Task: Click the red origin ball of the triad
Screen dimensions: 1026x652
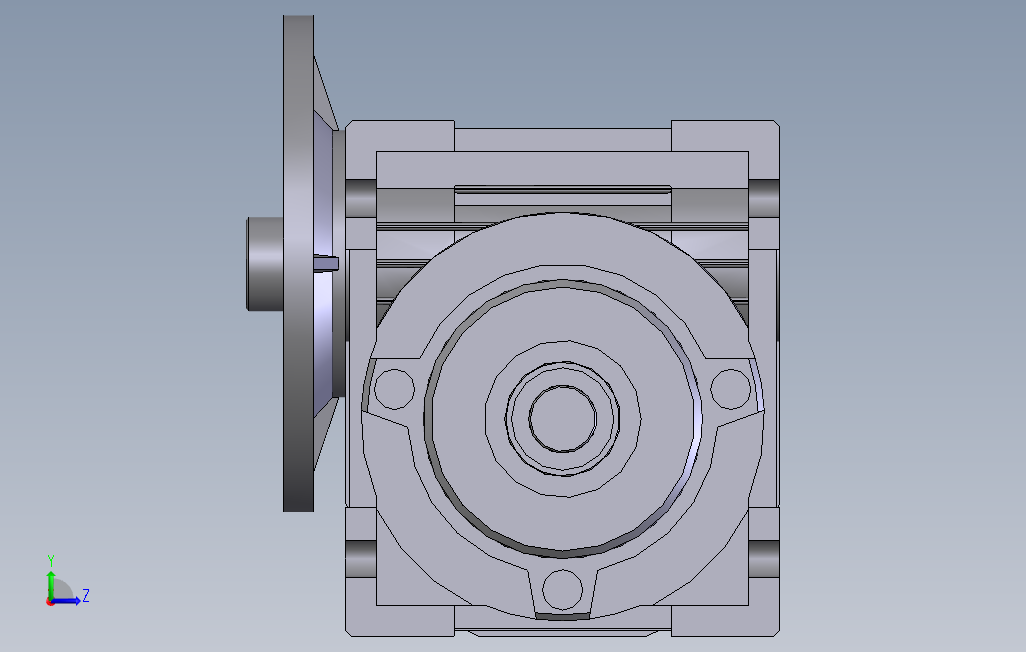Action: tap(50, 602)
